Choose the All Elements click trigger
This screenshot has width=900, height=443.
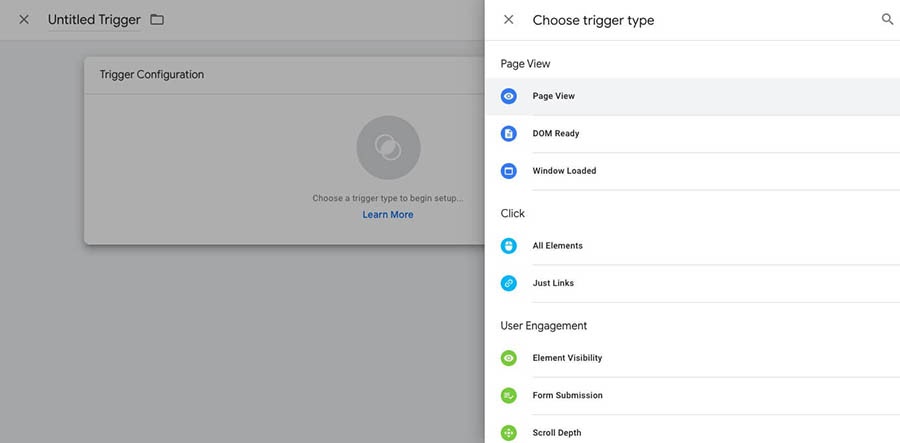[693, 246]
